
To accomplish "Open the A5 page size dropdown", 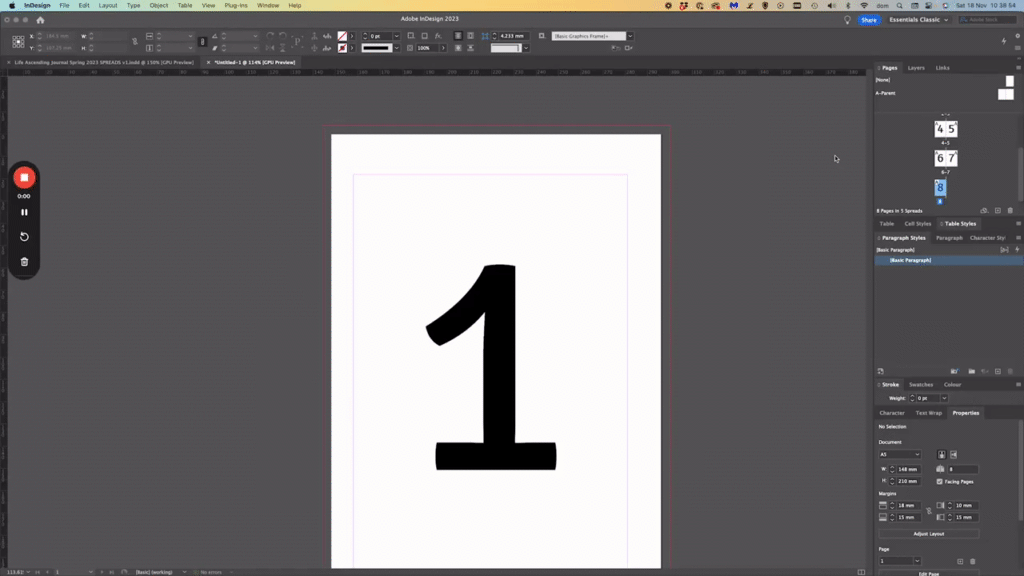I will (x=900, y=455).
